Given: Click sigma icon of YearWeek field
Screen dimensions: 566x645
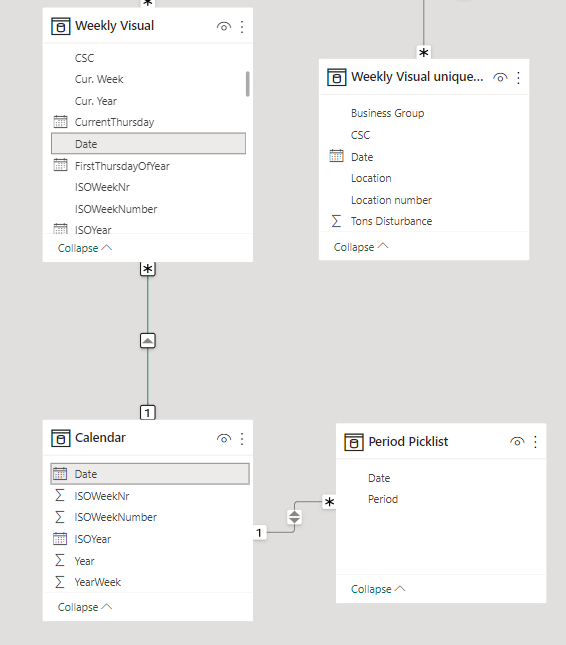Looking at the screenshot, I should click(x=60, y=582).
